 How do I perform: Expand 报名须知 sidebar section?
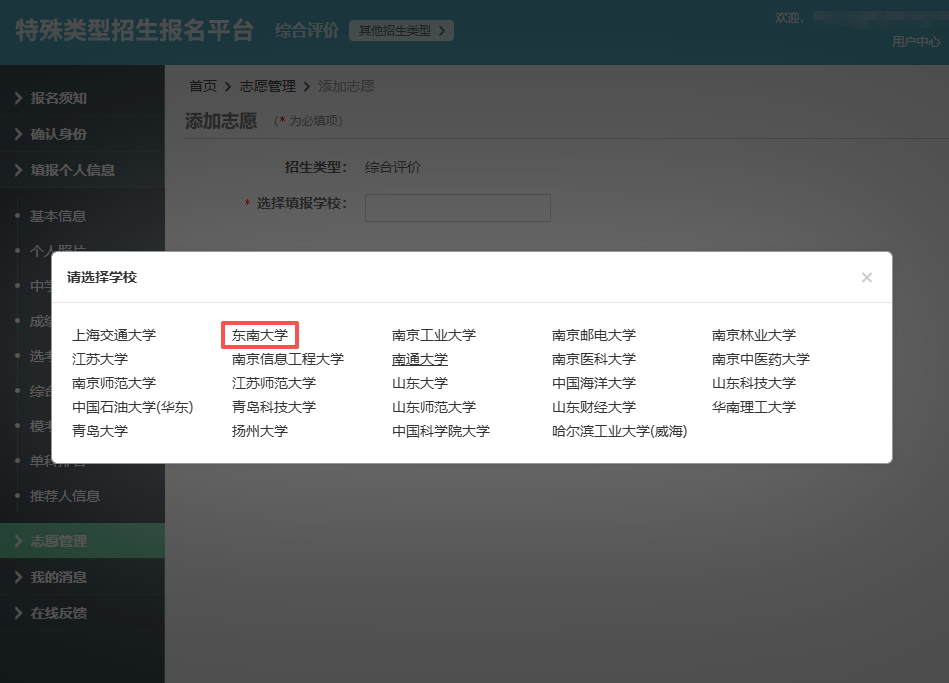[x=82, y=98]
